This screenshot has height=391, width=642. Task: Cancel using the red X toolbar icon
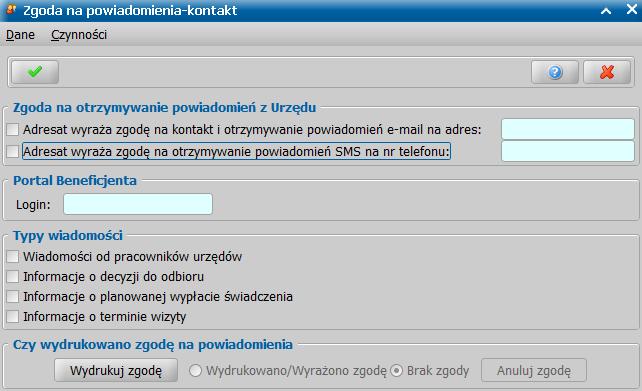607,72
